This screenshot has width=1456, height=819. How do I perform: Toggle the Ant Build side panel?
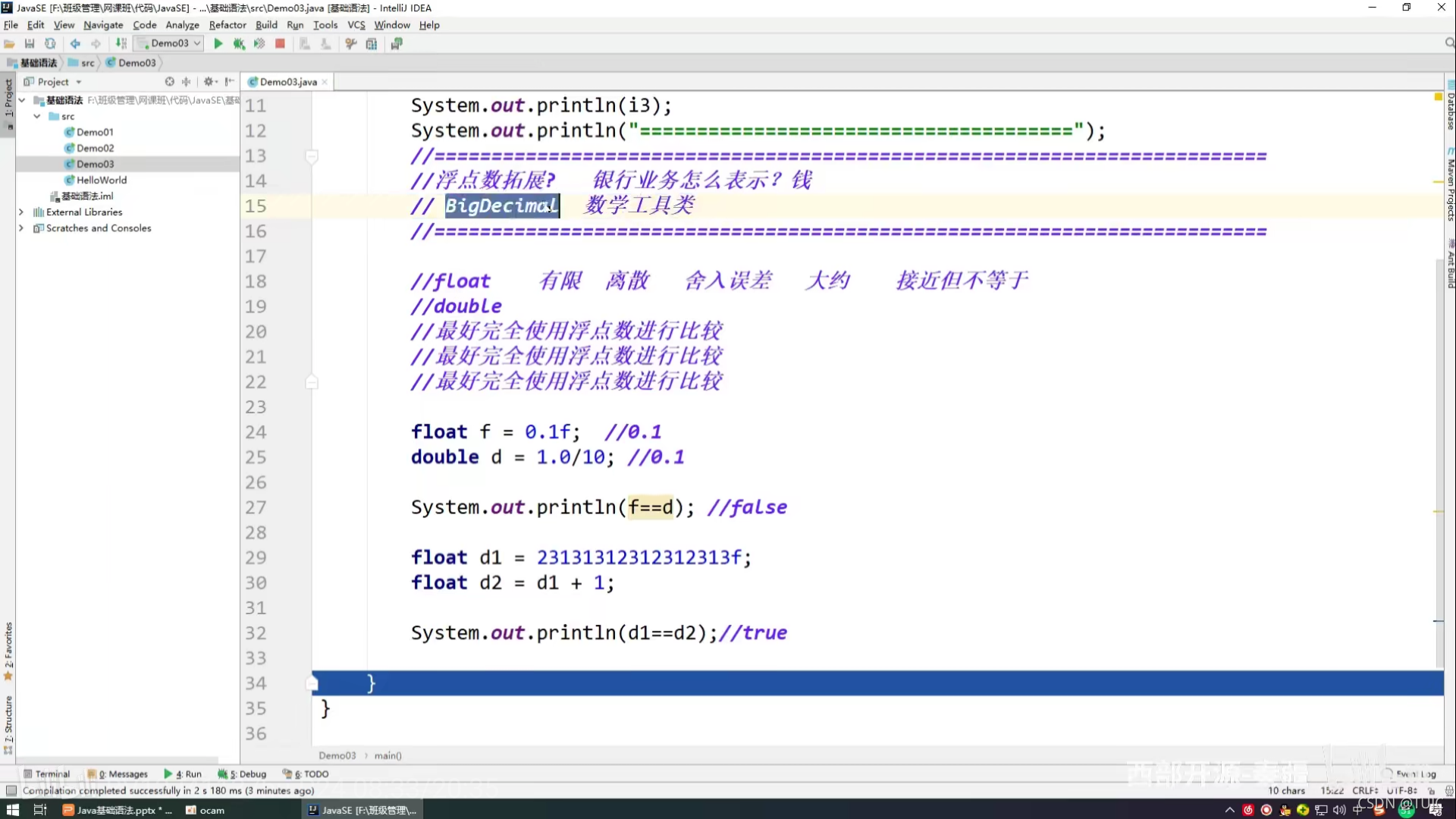[1450, 264]
